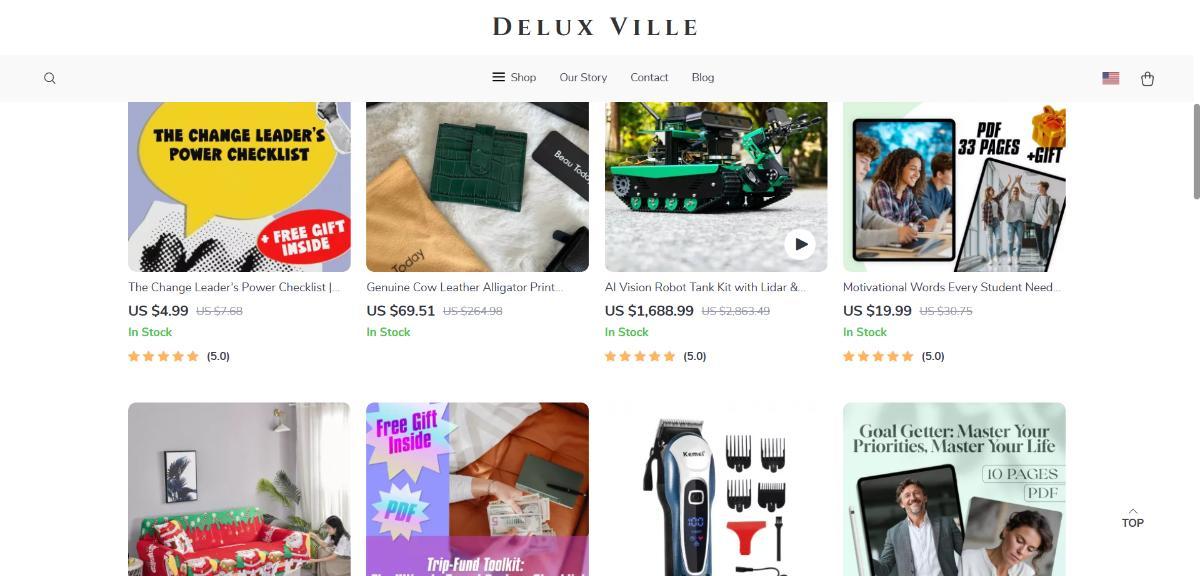1200x576 pixels.
Task: Click the page vertical scrollbar thumb
Action: 1195,150
